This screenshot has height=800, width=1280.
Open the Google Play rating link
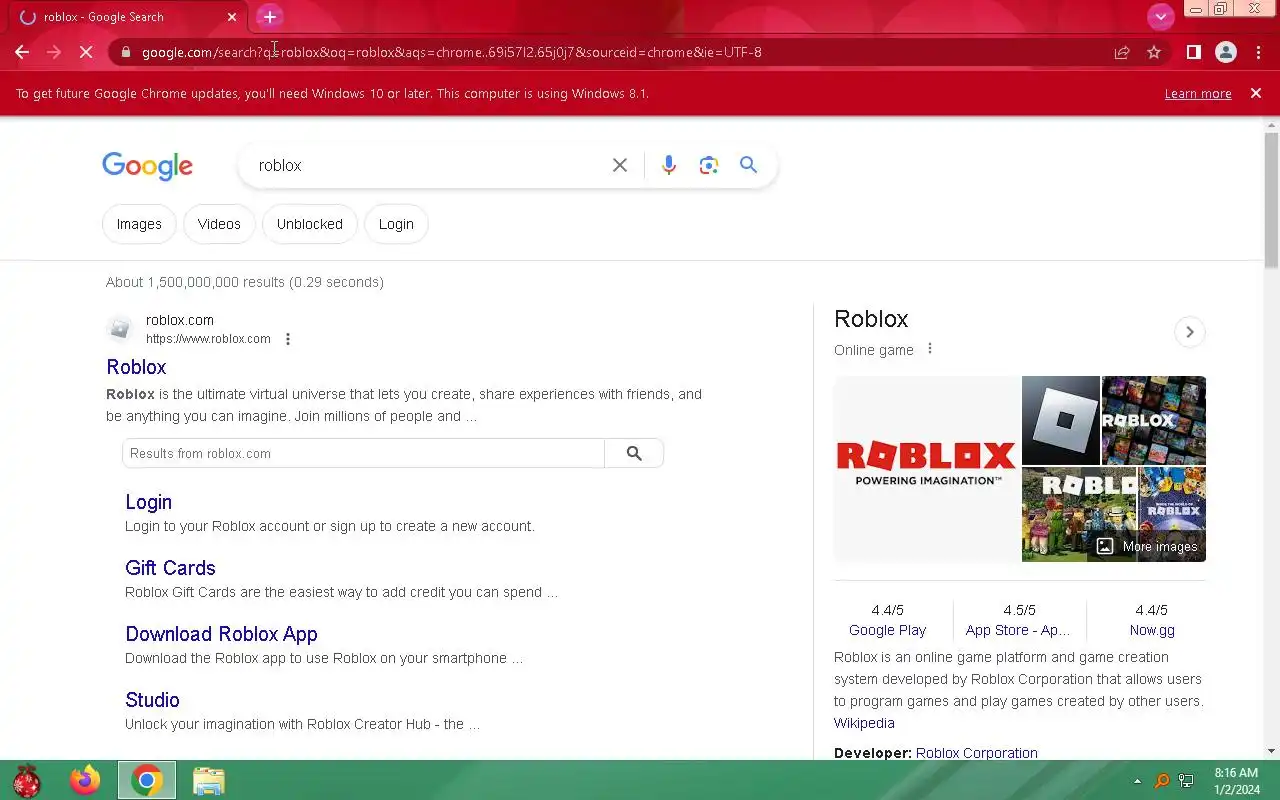coord(887,630)
